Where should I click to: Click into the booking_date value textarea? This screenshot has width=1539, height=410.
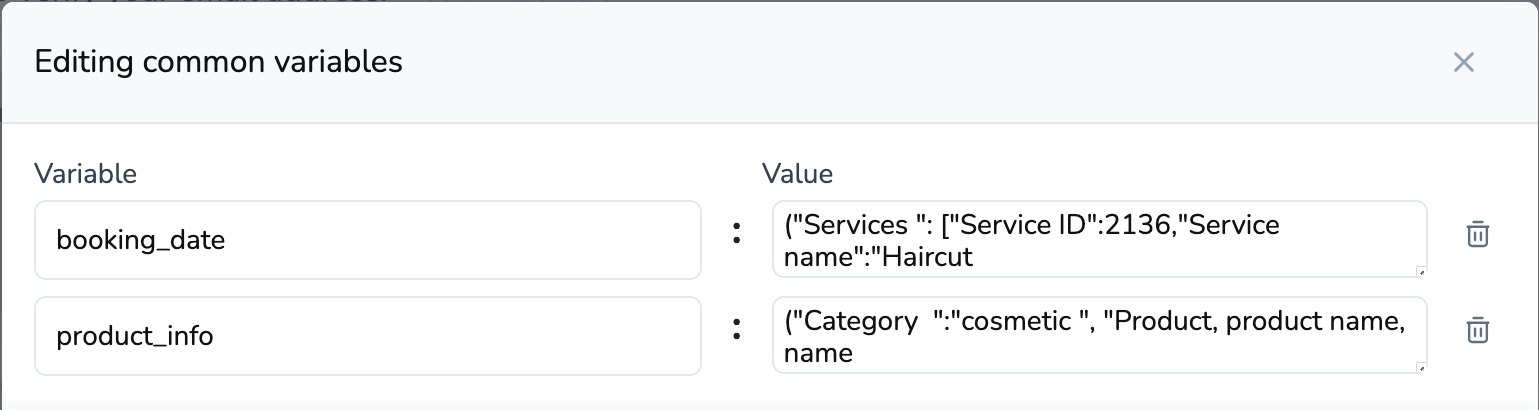click(1098, 240)
